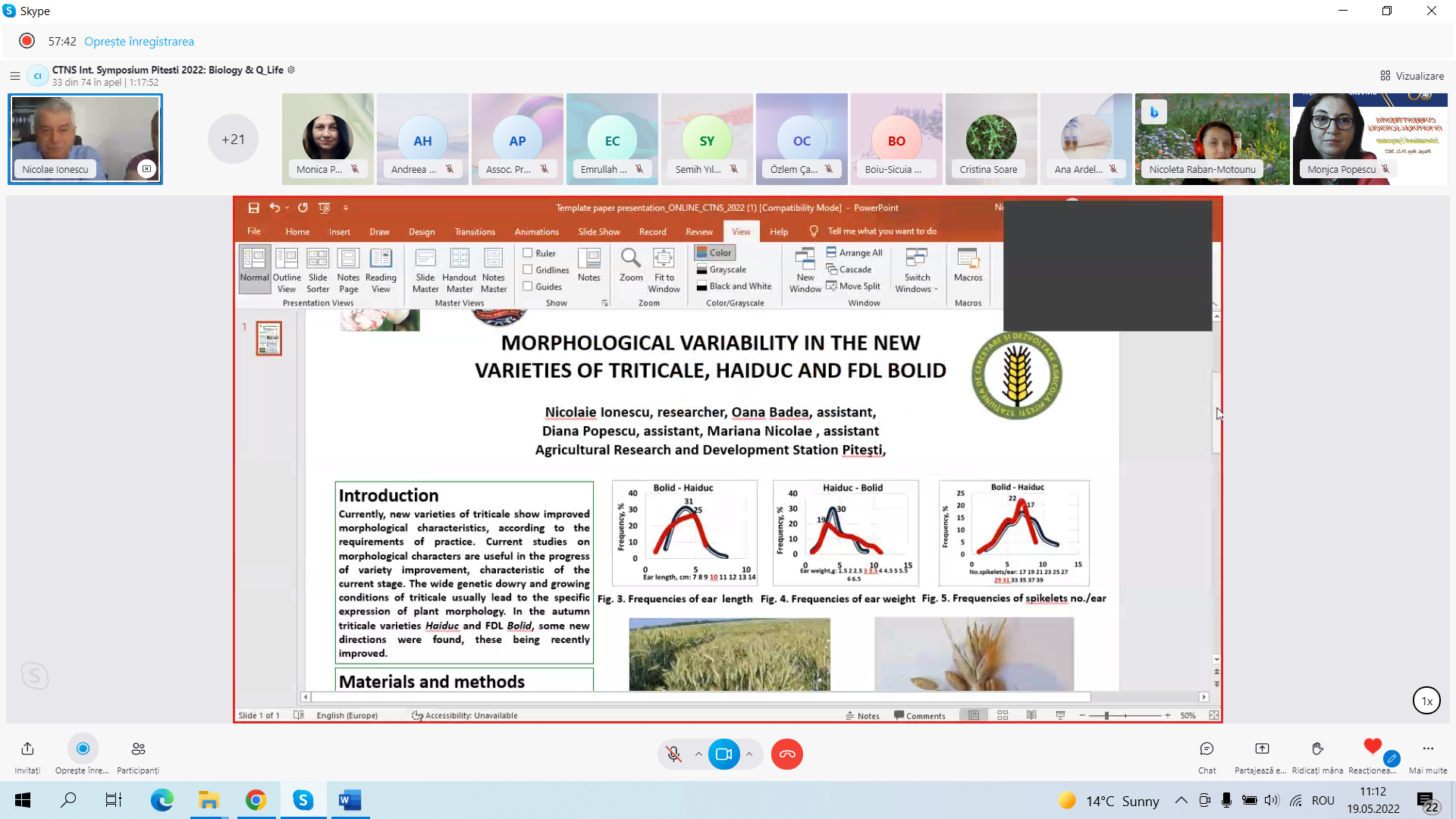Open the Chat panel

click(x=1207, y=756)
